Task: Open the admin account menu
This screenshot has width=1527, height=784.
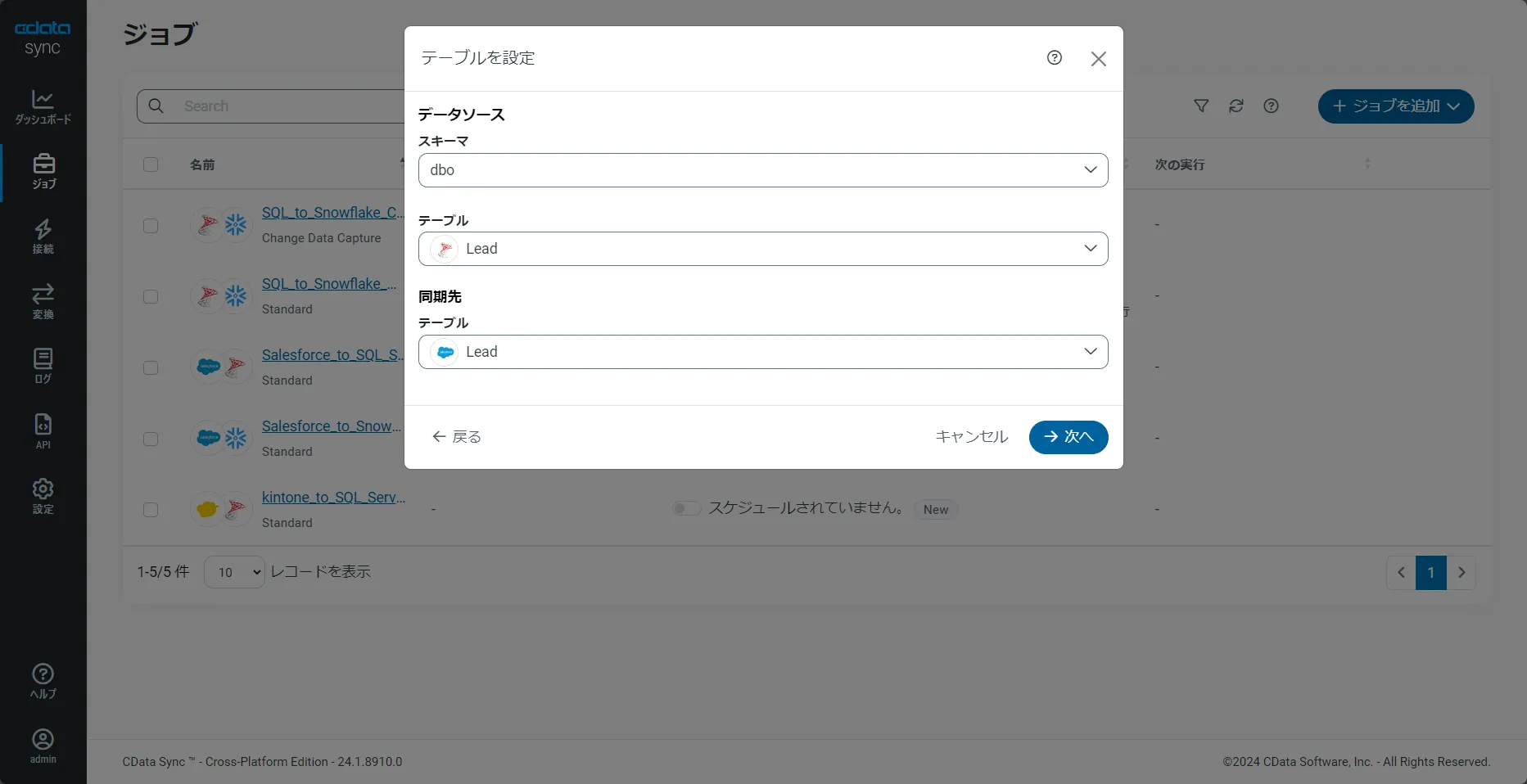Action: pyautogui.click(x=43, y=745)
